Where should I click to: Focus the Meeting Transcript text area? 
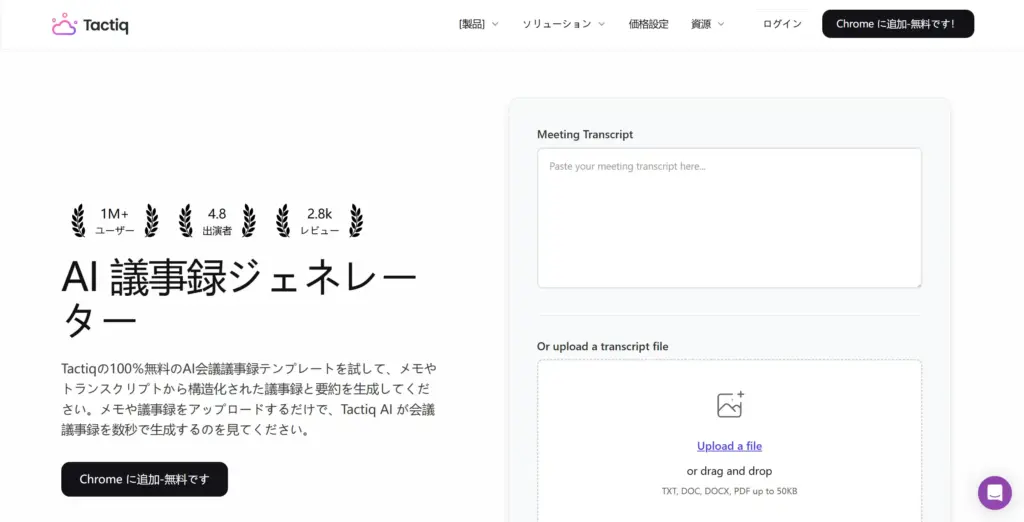(x=729, y=218)
